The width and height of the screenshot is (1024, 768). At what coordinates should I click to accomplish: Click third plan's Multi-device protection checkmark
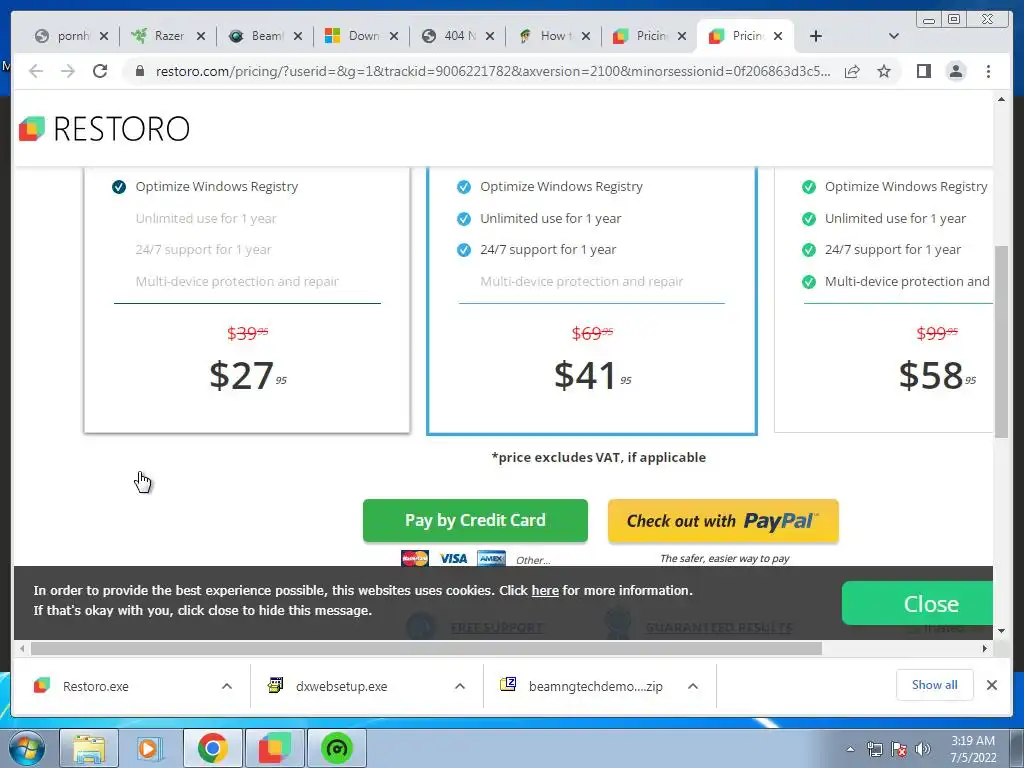point(808,282)
